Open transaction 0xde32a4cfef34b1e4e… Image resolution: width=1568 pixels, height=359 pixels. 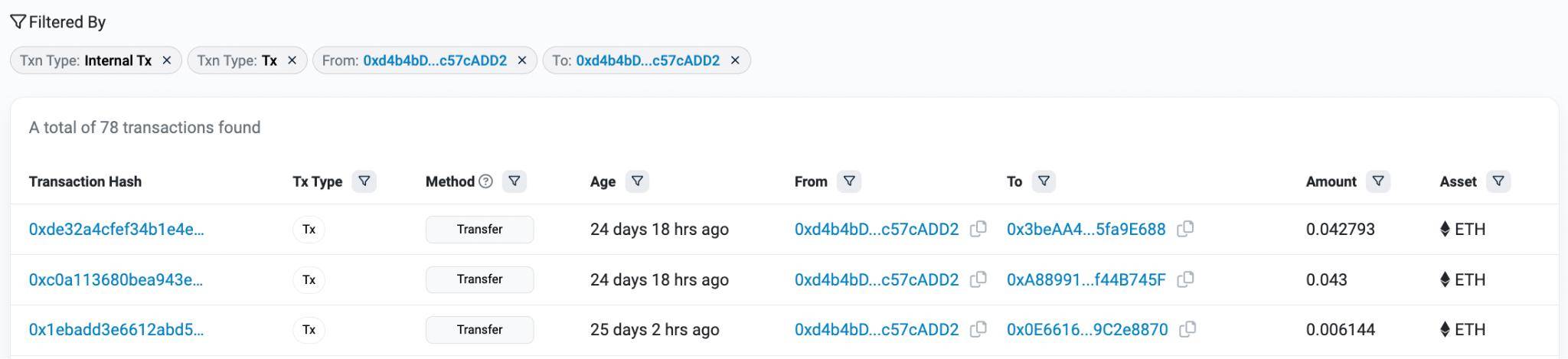point(116,229)
